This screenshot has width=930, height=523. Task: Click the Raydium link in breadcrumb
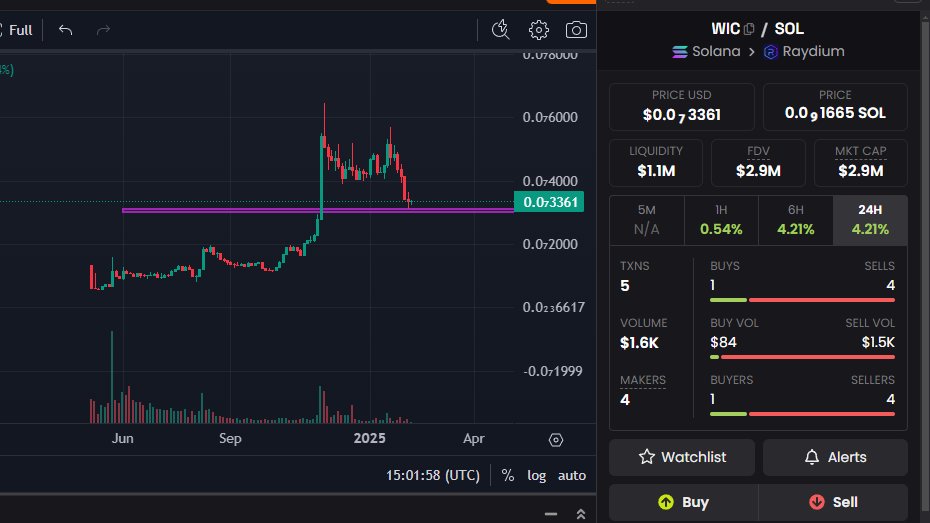[813, 52]
